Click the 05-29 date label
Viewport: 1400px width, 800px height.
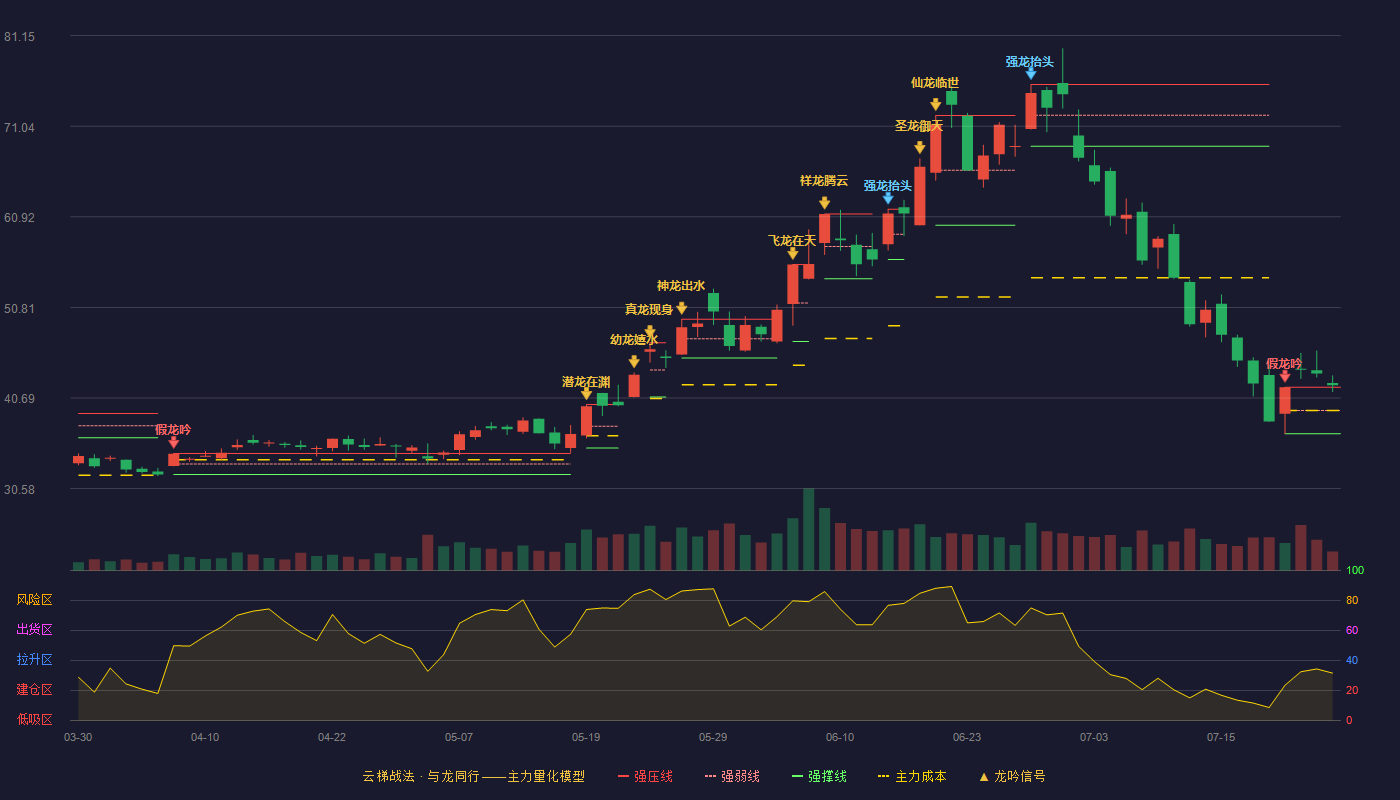[713, 737]
